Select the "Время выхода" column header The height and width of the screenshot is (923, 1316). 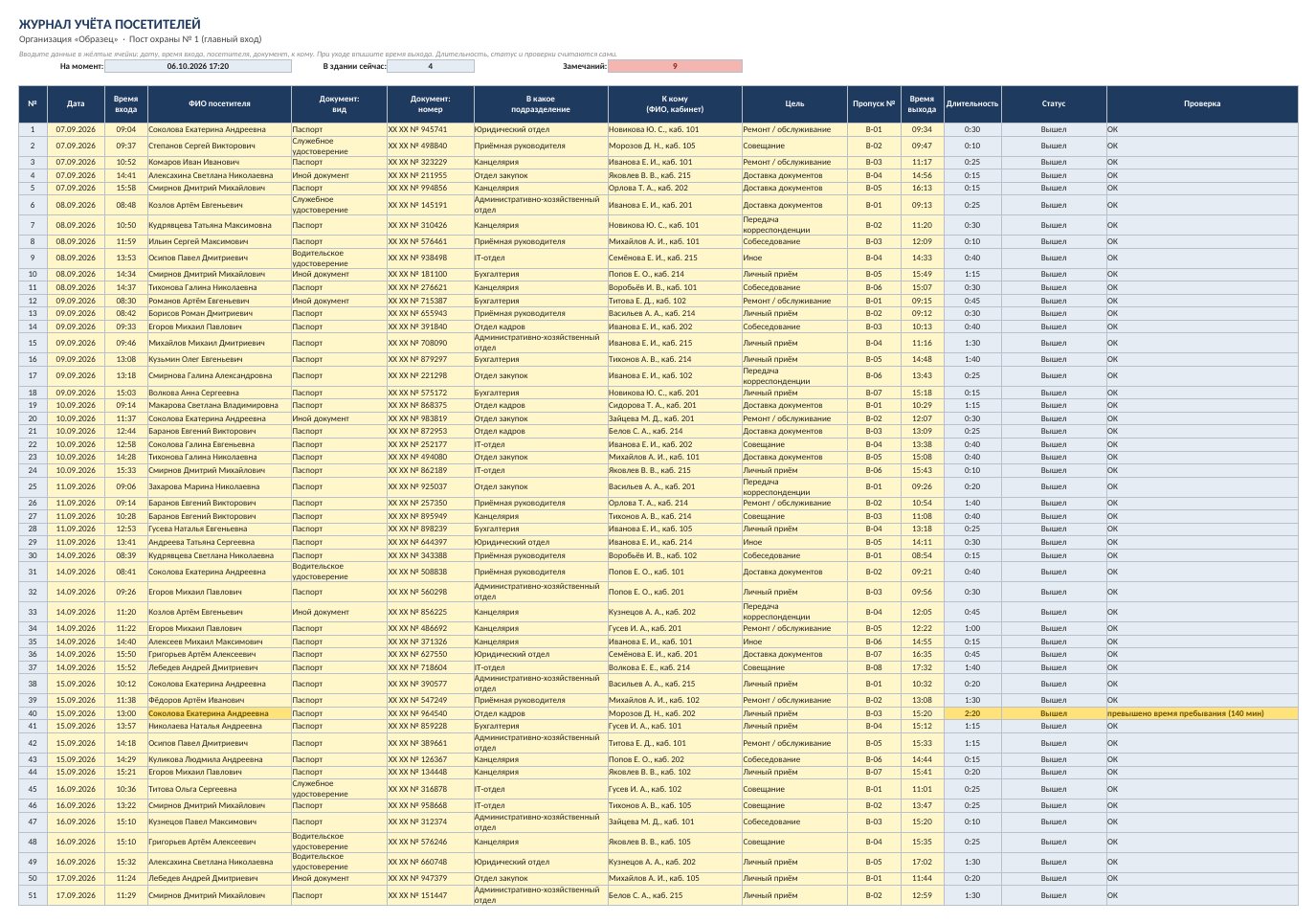[923, 103]
